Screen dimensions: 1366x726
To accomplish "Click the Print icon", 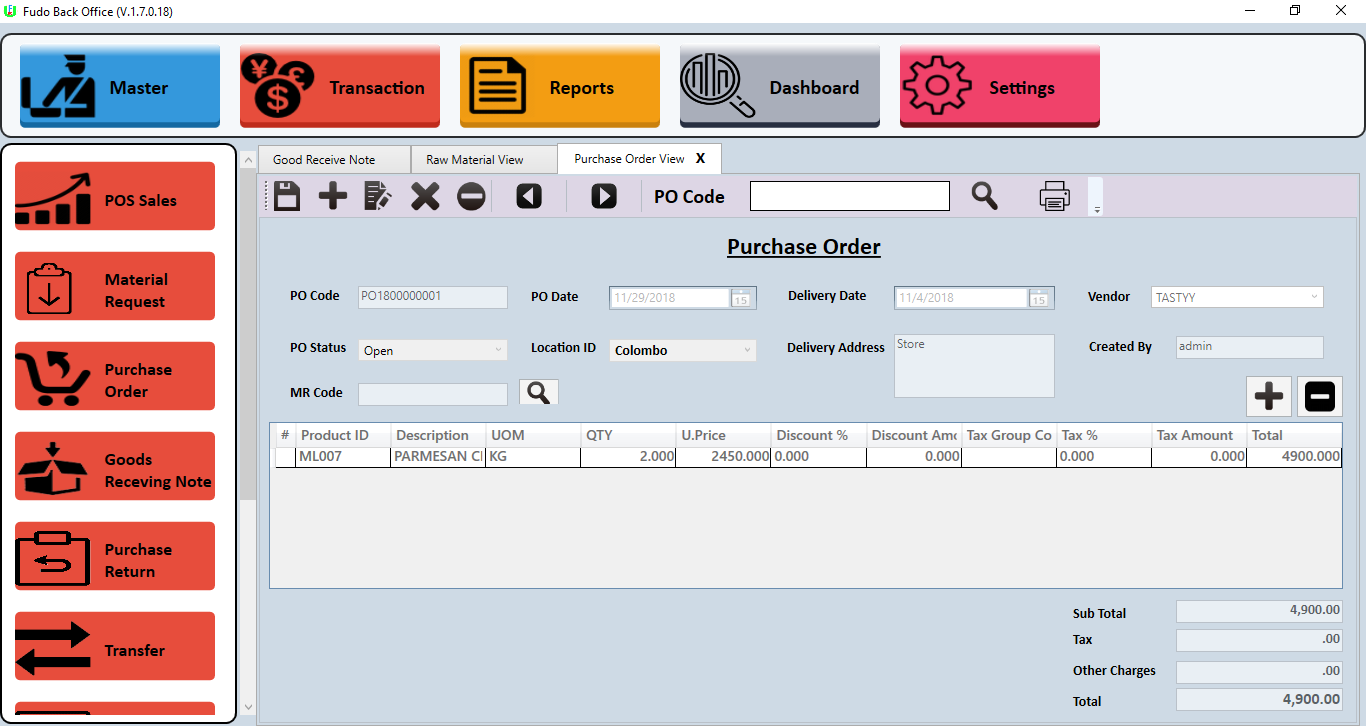I will click(1055, 196).
